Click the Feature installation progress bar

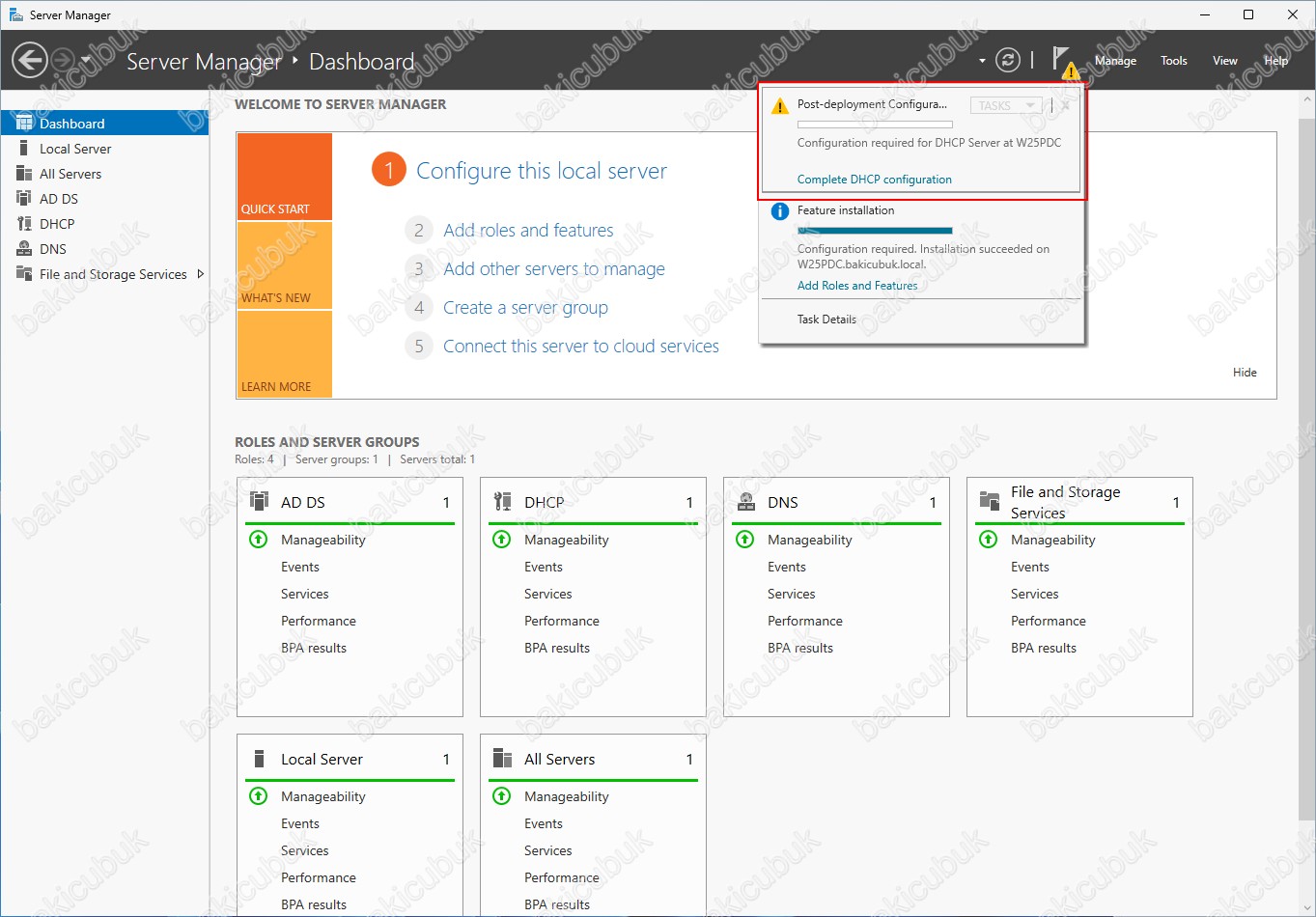tap(875, 230)
